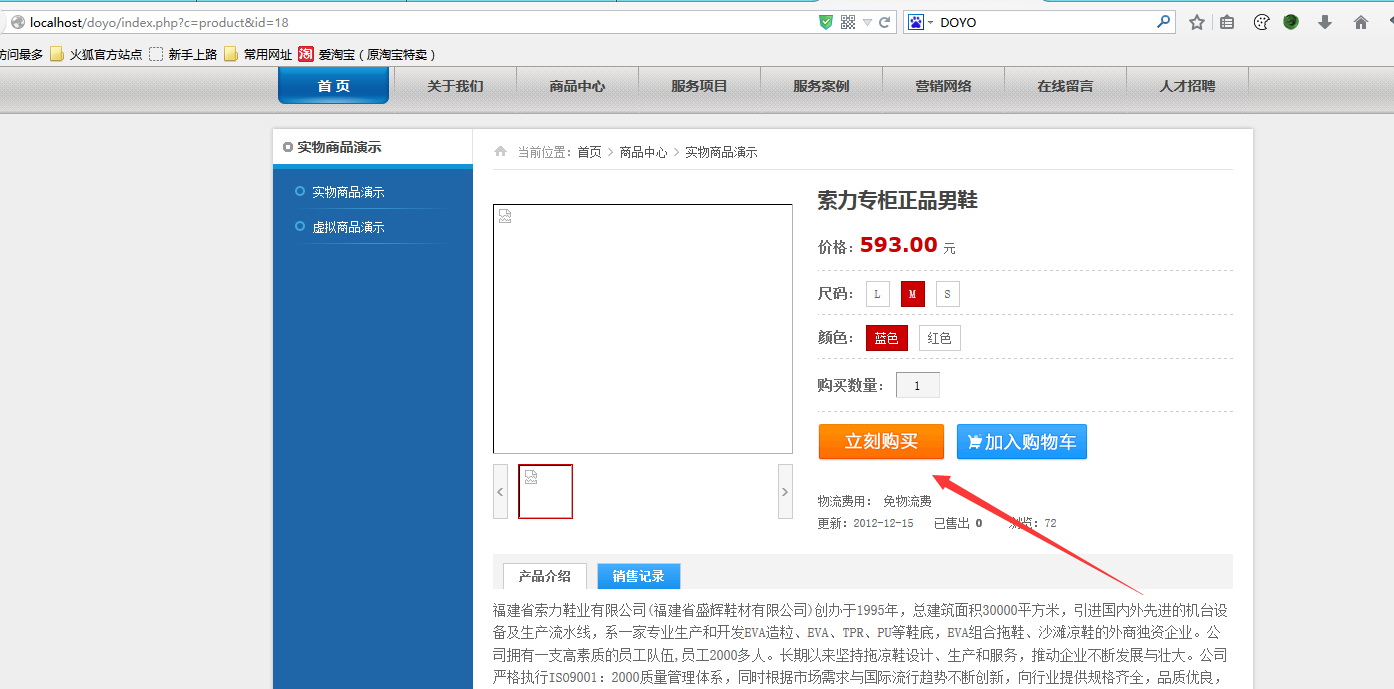Viewport: 1394px width, 689px height.
Task: Click the breadcrumb home icon
Action: (x=501, y=152)
